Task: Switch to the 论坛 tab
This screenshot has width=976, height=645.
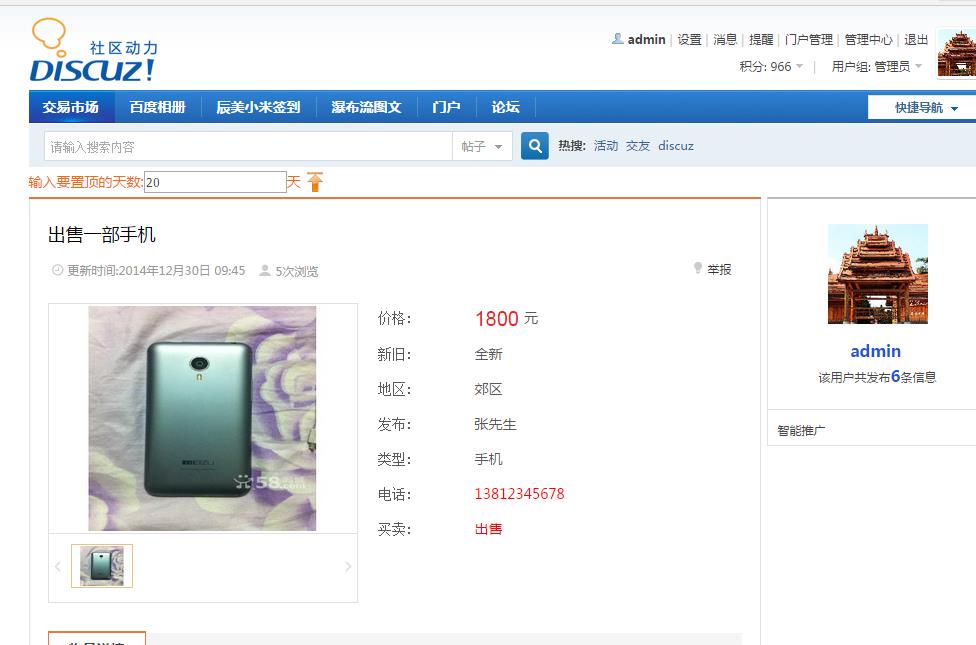Action: [x=505, y=106]
